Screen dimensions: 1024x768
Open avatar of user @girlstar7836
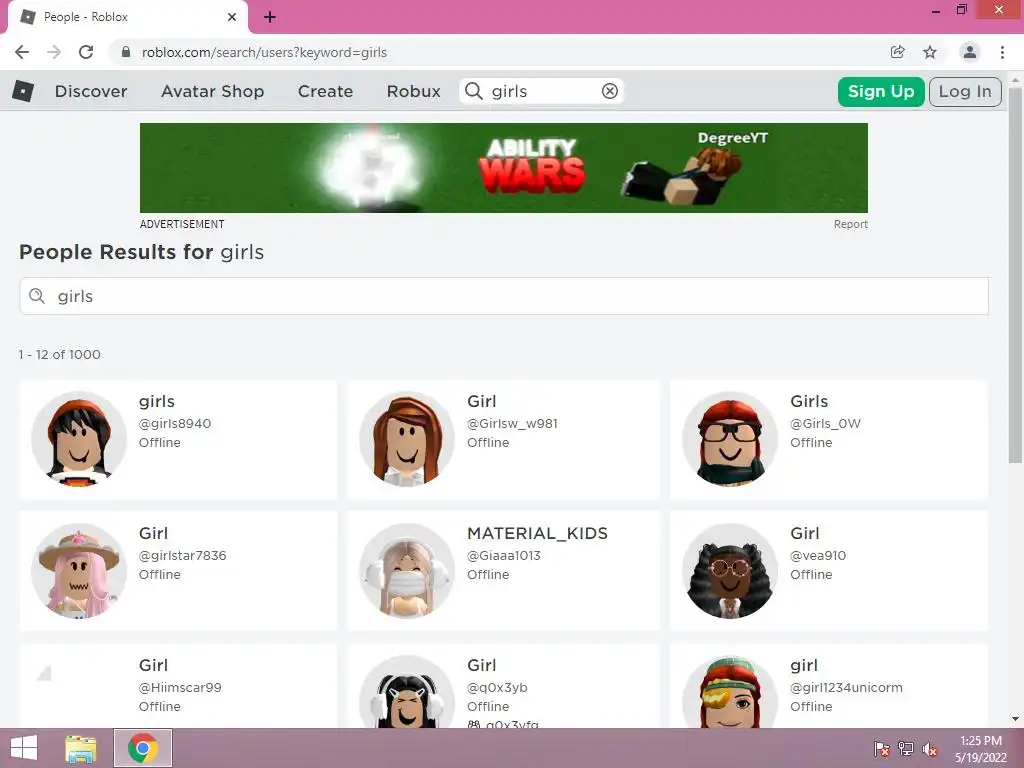click(x=79, y=571)
